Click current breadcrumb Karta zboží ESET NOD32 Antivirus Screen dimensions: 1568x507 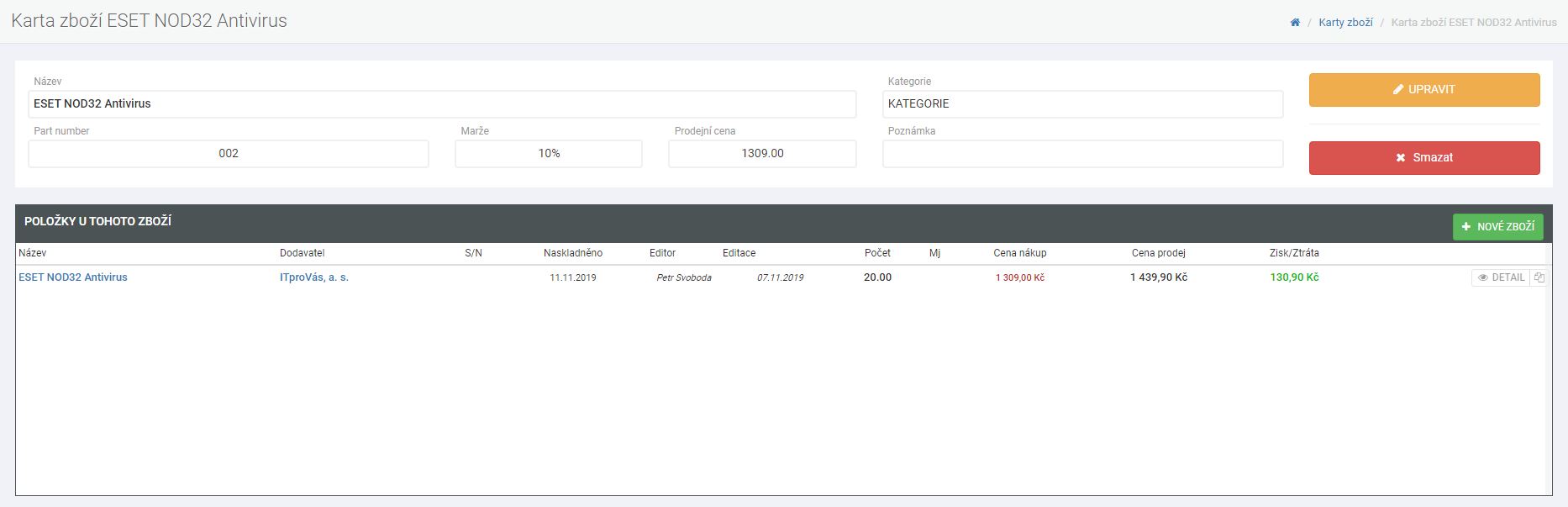[x=1474, y=23]
